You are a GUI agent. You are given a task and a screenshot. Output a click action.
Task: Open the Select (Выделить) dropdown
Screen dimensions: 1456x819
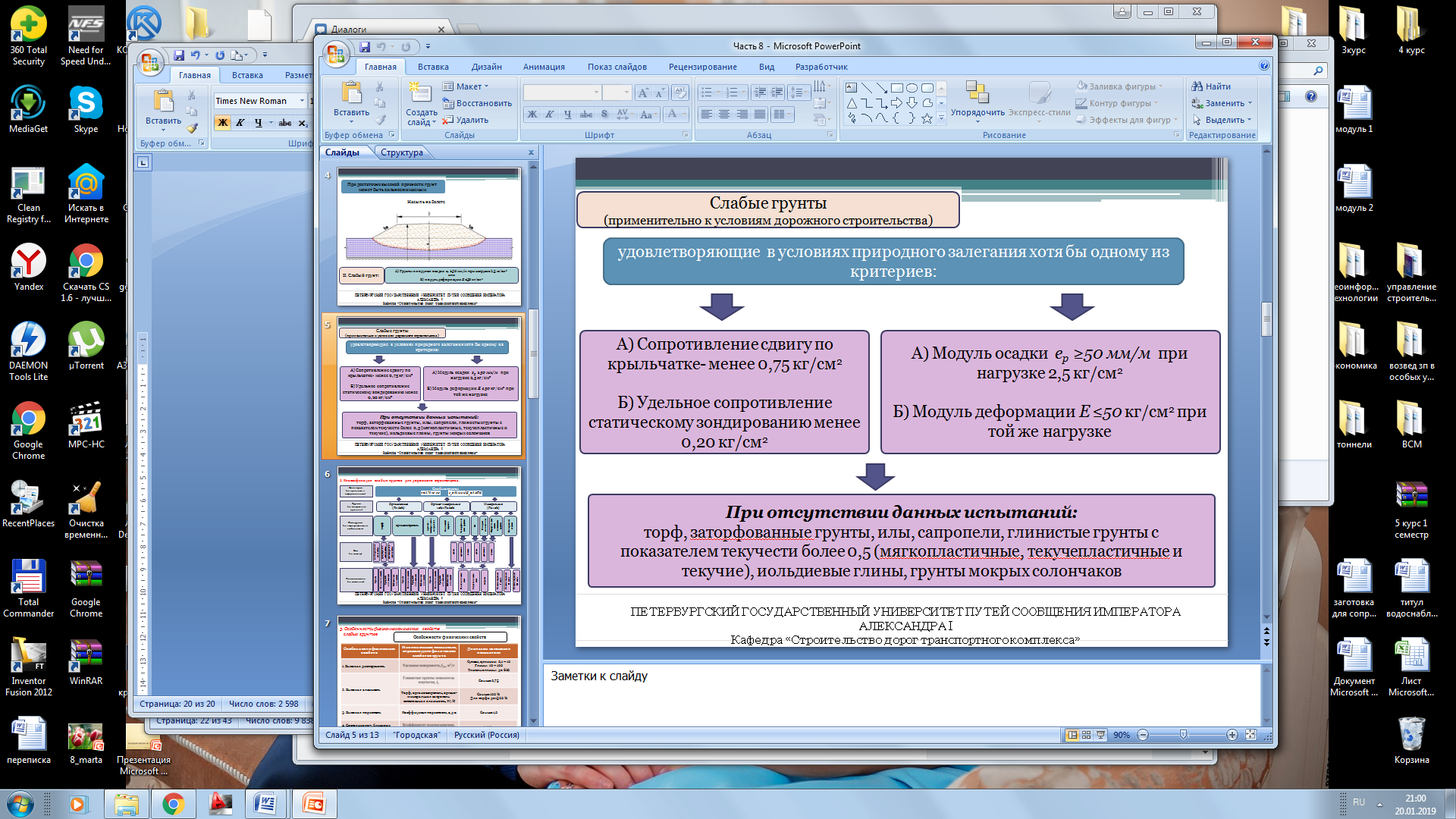[x=1222, y=120]
